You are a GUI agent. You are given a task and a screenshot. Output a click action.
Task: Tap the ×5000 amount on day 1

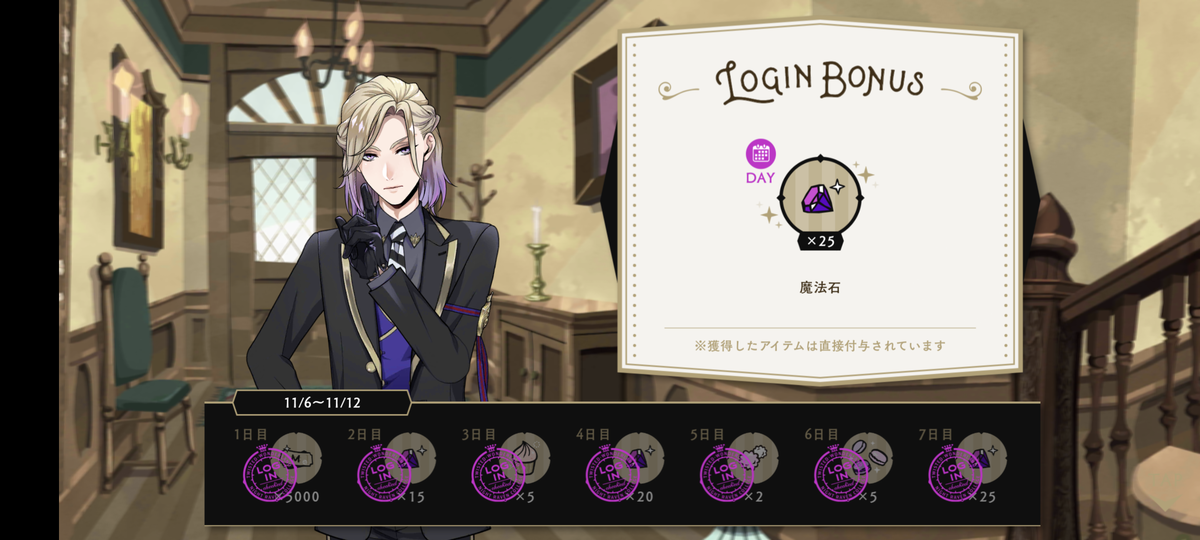(x=300, y=497)
